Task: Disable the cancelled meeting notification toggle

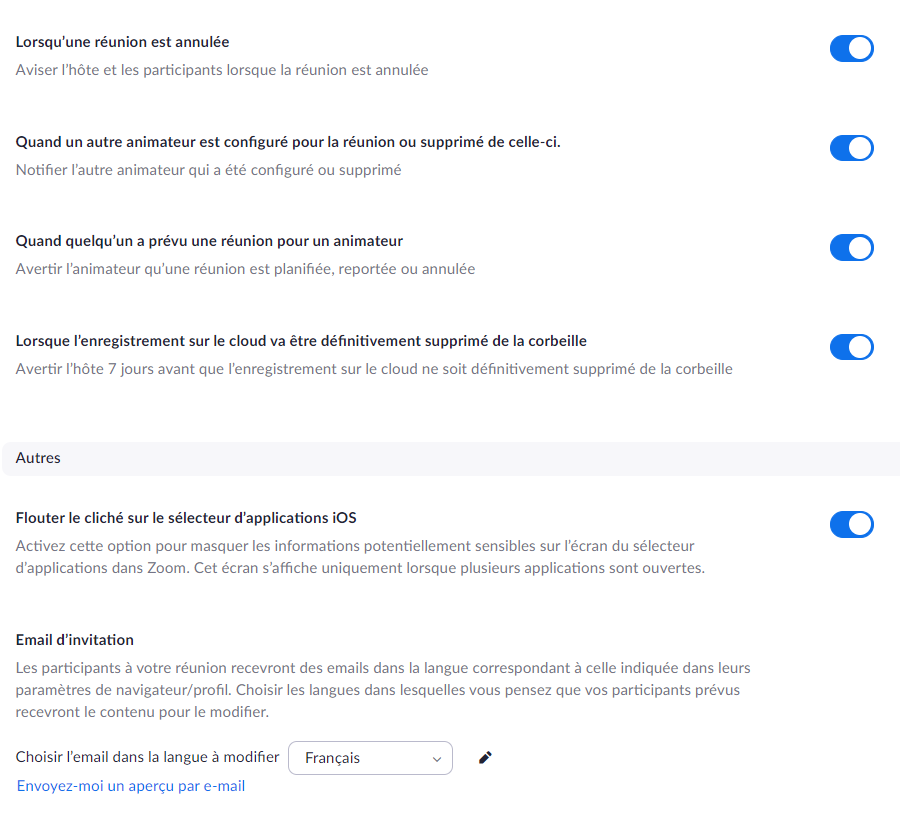Action: pyautogui.click(x=851, y=48)
